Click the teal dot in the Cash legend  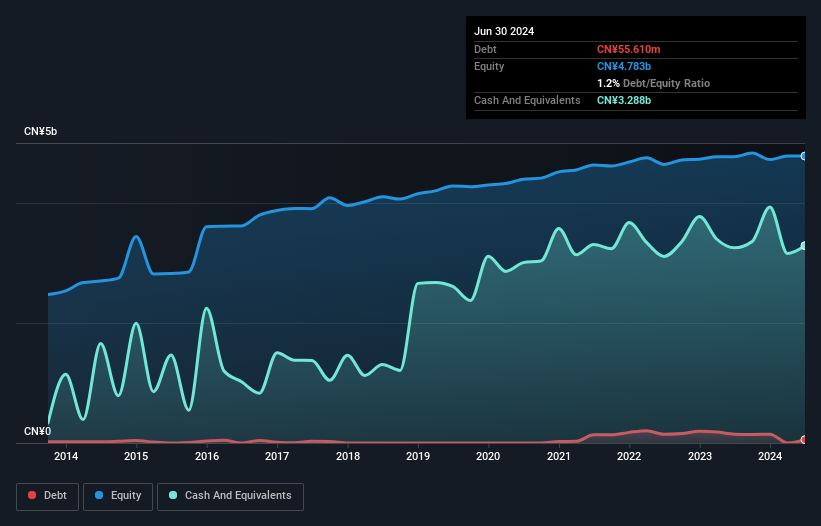[173, 496]
